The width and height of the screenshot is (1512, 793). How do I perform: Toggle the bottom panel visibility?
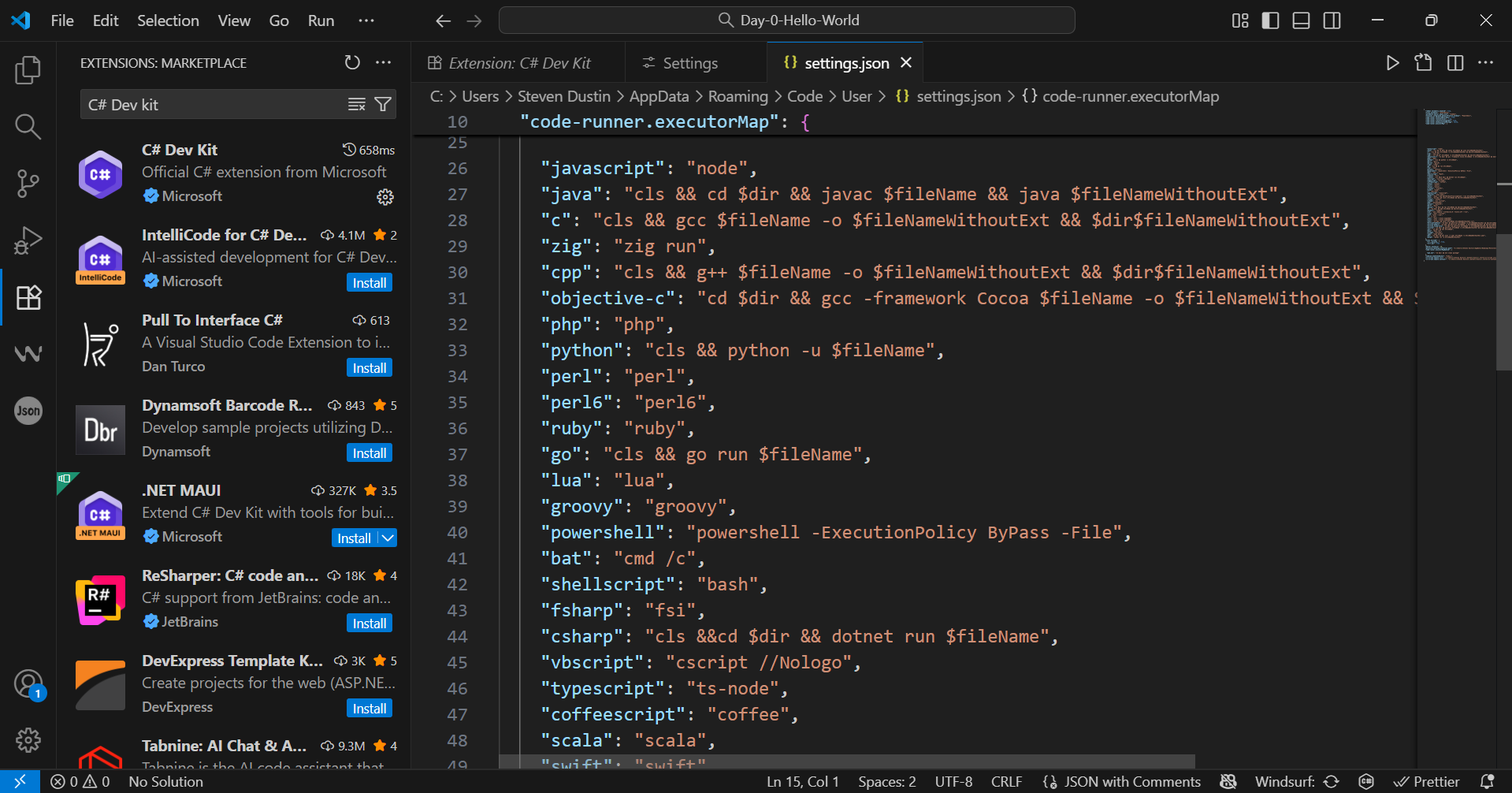click(x=1301, y=20)
